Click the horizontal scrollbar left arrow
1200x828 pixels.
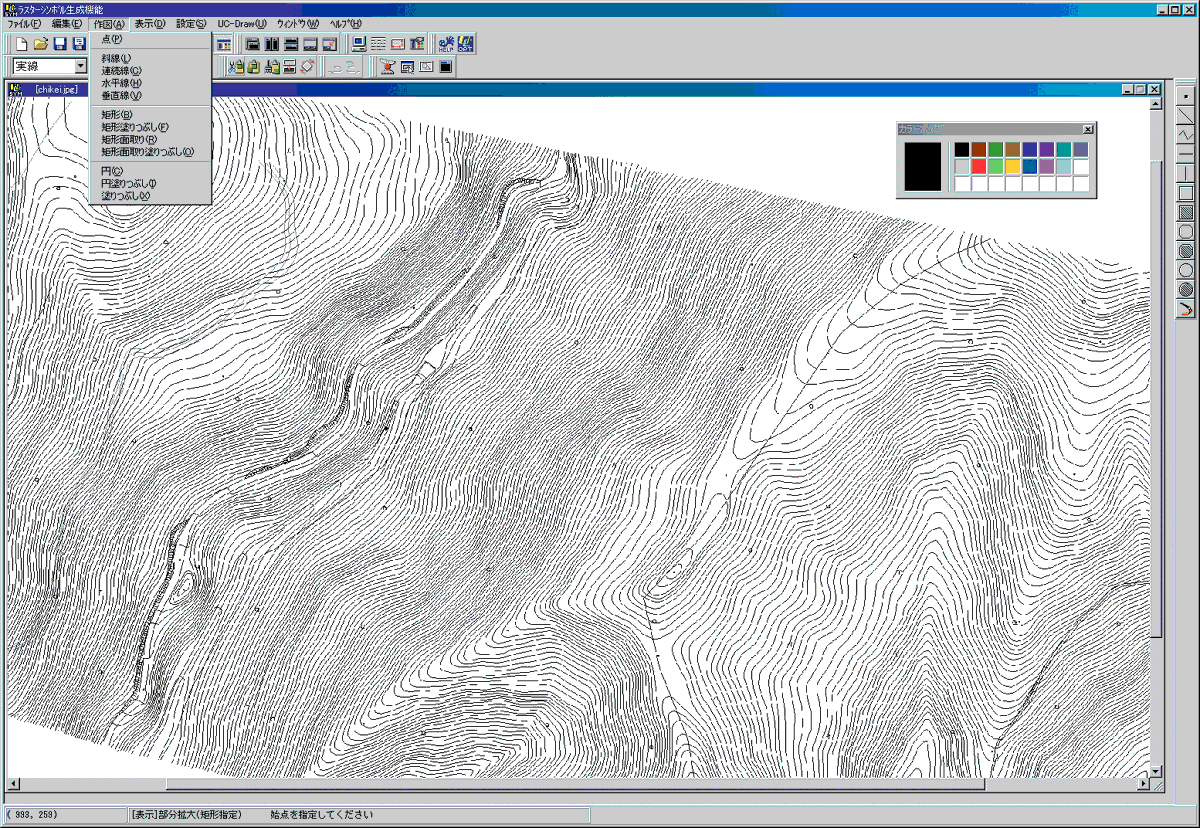[12, 784]
